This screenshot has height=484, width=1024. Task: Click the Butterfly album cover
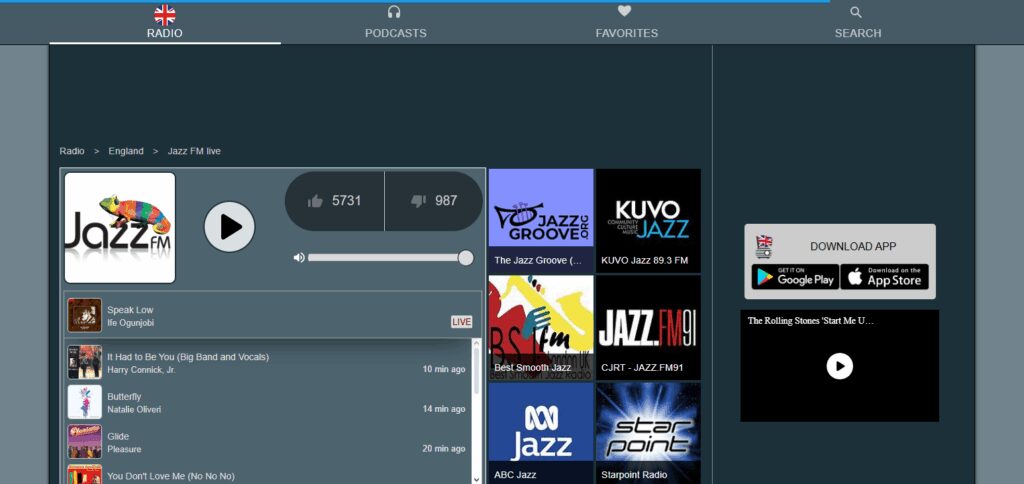[85, 402]
